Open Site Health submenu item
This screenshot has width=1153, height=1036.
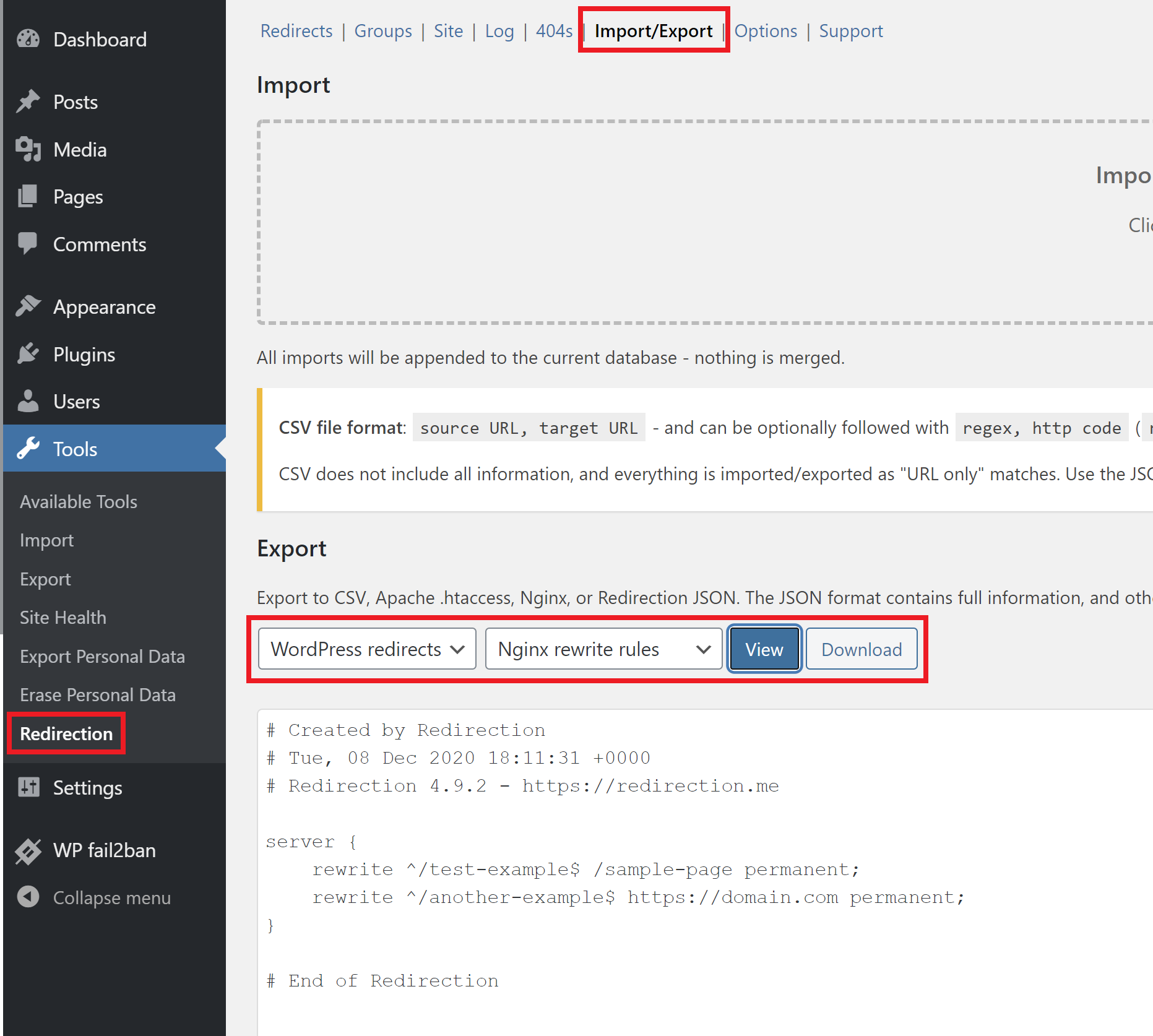[63, 617]
